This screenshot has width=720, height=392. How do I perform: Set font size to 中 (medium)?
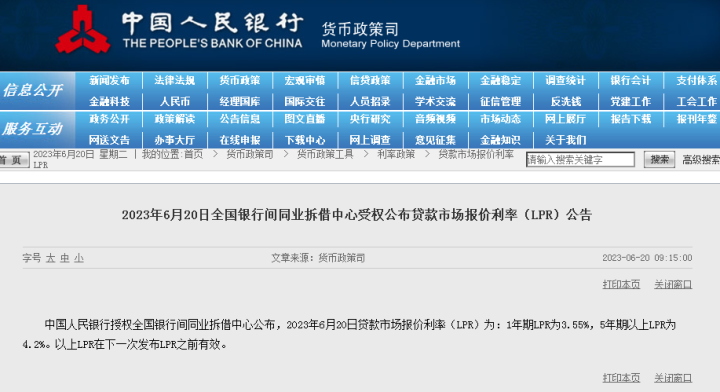pyautogui.click(x=65, y=258)
